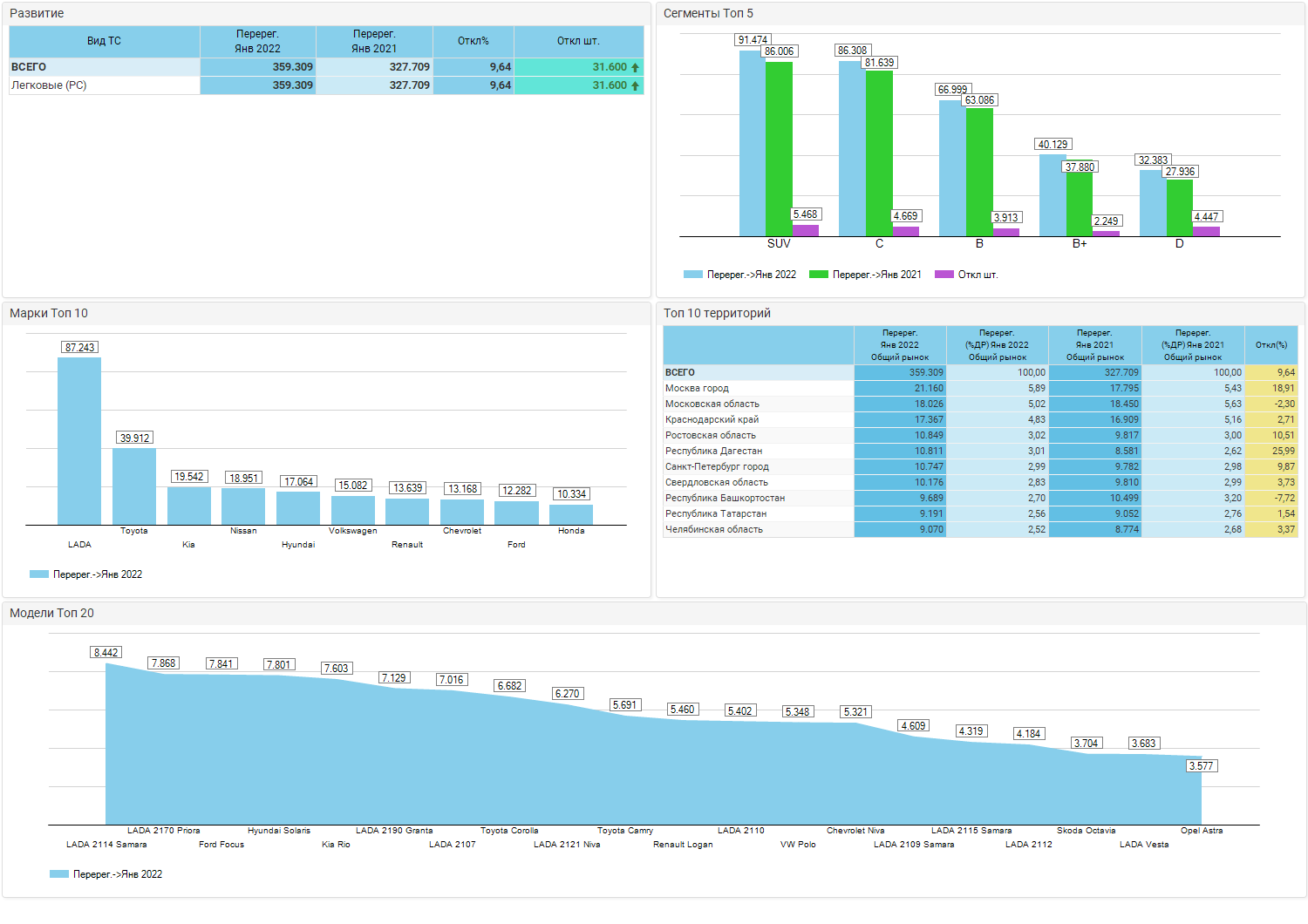Click the 87.243 data label above LADA

[79, 348]
